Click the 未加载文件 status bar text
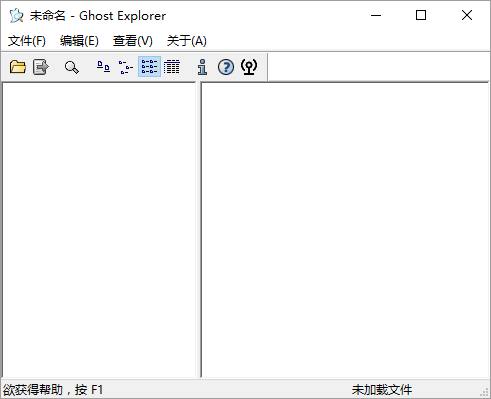This screenshot has width=491, height=399. click(382, 390)
